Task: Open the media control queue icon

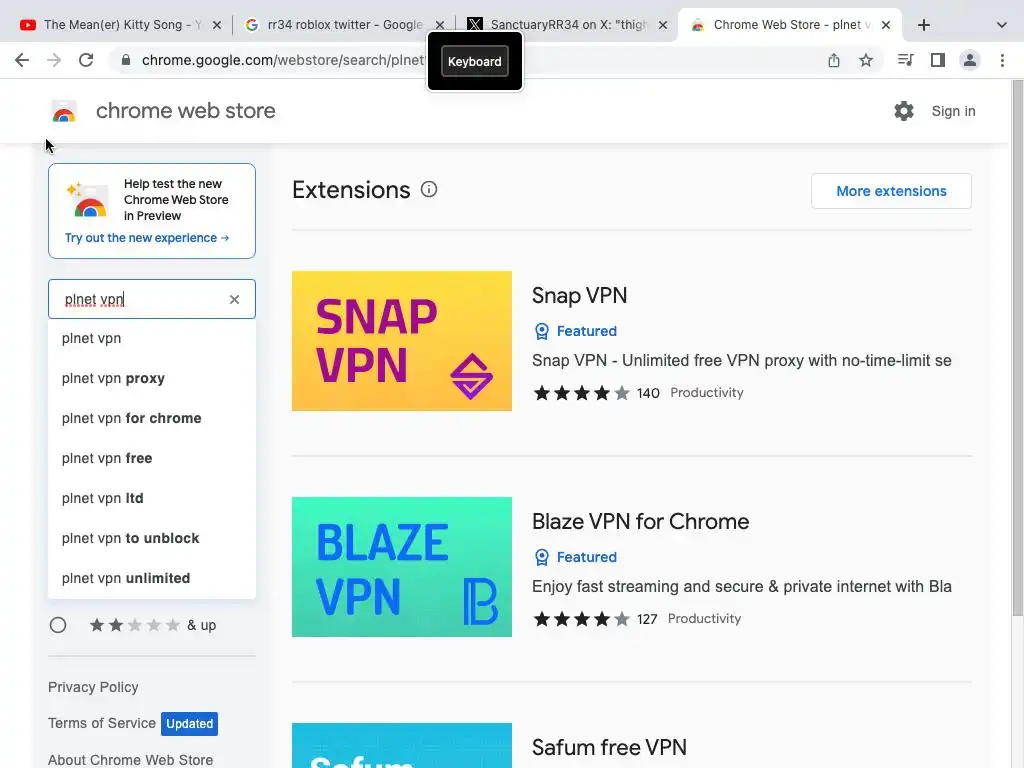Action: (905, 60)
